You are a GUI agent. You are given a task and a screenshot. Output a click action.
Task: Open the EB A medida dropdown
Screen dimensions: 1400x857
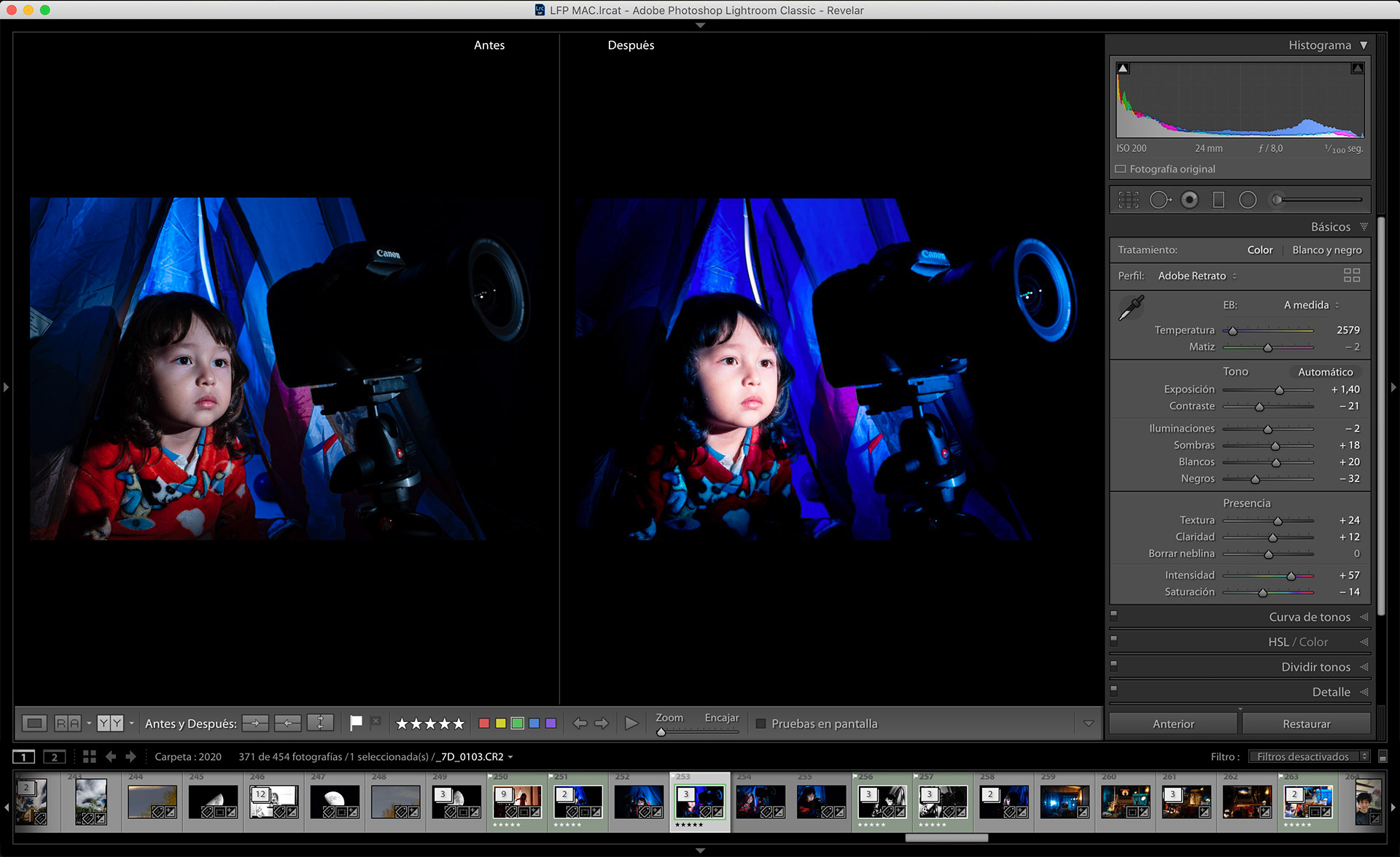coord(1311,305)
